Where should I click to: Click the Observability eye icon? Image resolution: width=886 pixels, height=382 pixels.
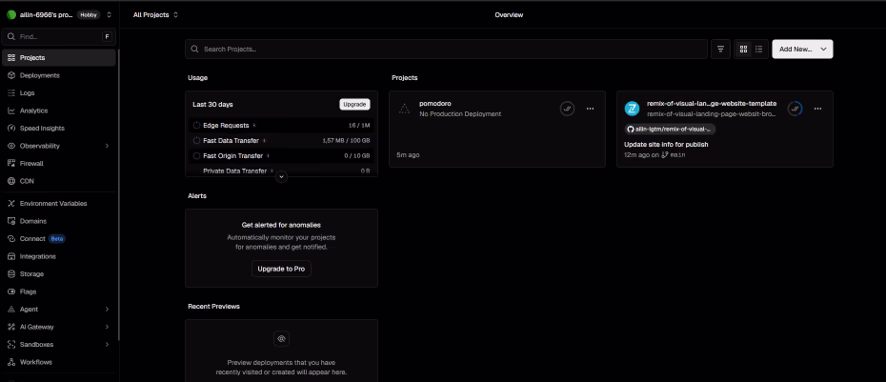pyautogui.click(x=11, y=146)
